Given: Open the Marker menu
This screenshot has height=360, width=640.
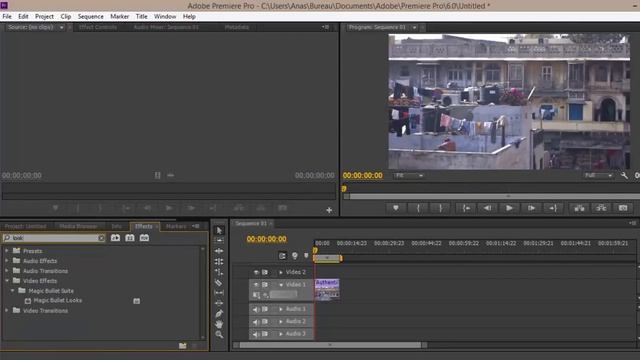Looking at the screenshot, I should pos(120,16).
